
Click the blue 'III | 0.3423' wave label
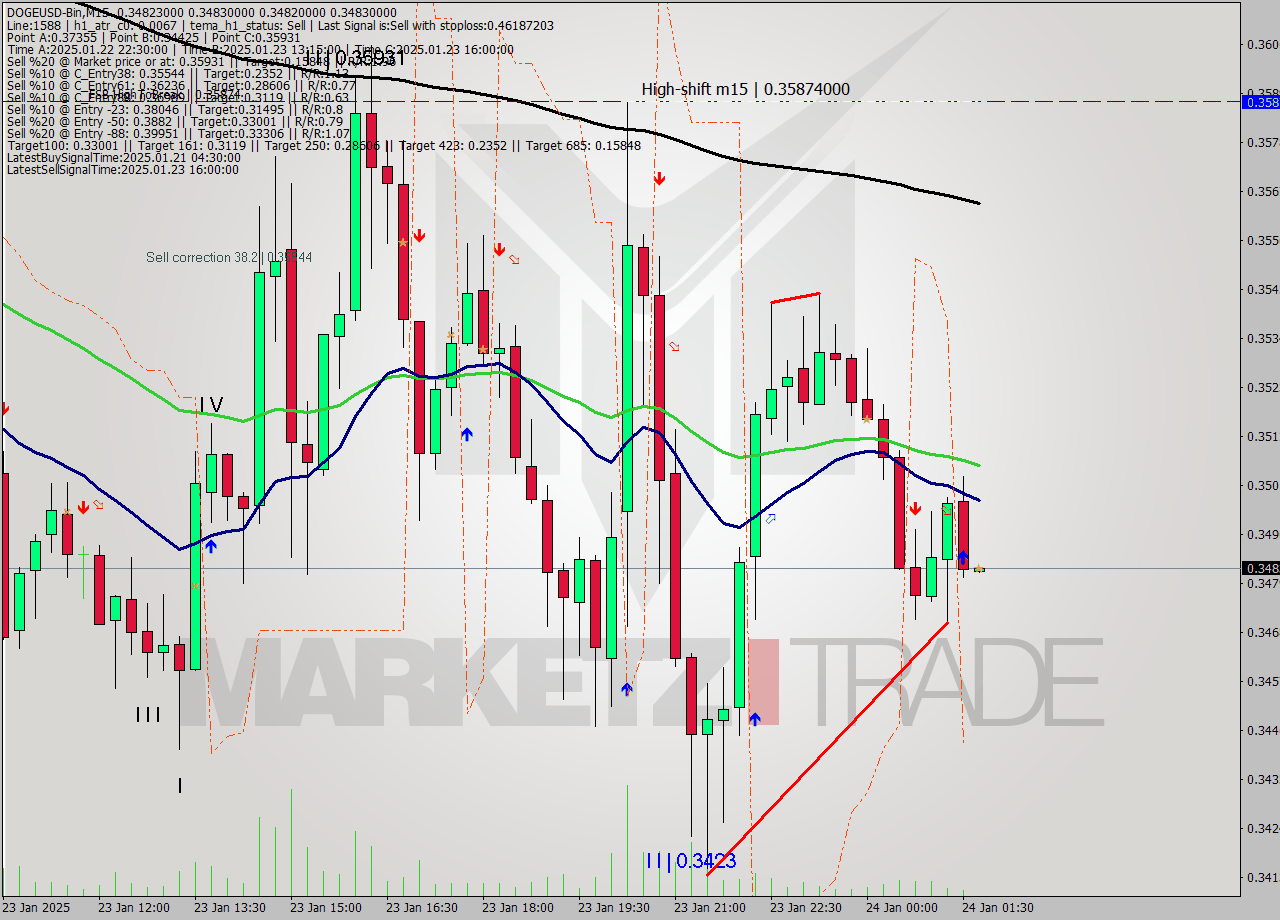coord(691,860)
